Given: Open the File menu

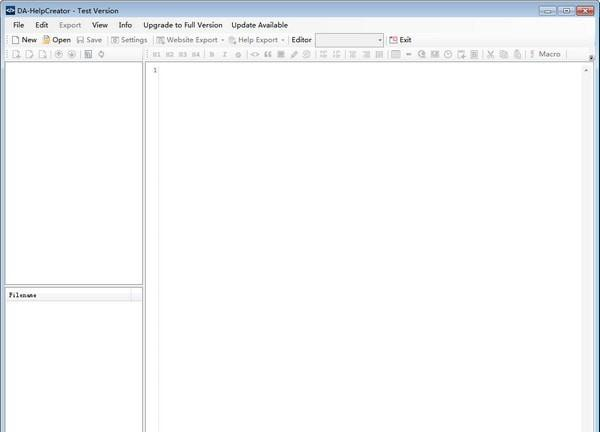Looking at the screenshot, I should point(18,25).
